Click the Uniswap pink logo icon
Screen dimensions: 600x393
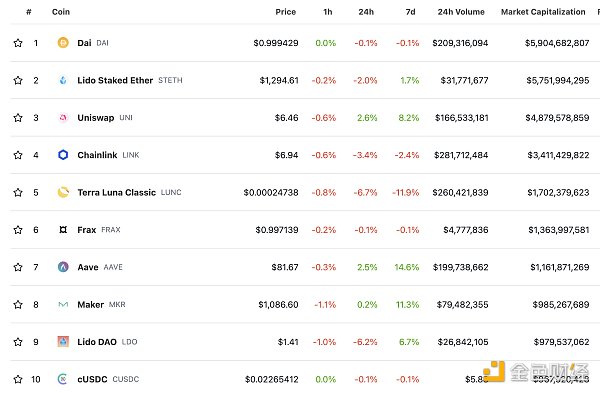click(63, 117)
